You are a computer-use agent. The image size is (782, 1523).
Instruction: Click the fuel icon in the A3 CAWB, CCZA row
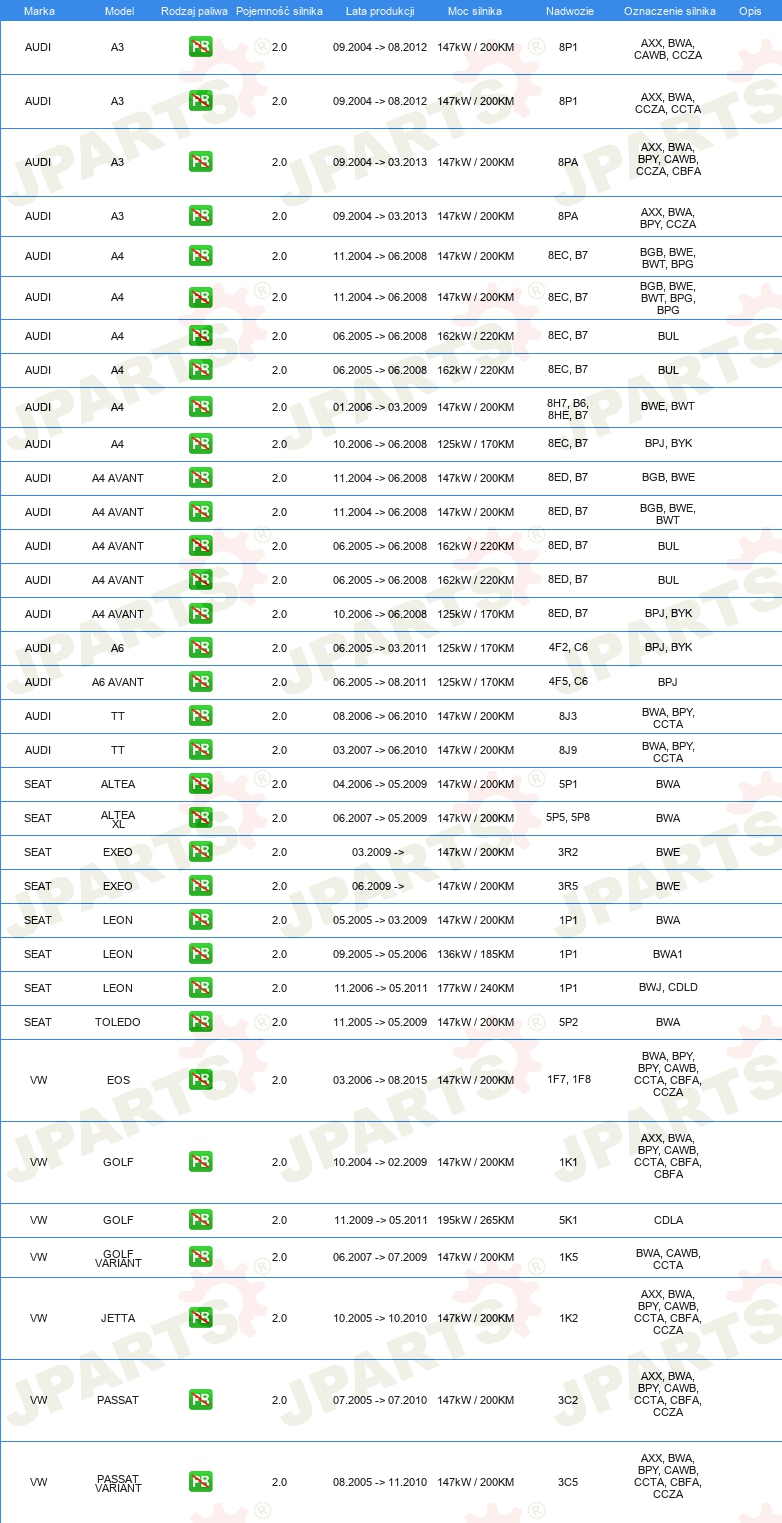200,48
